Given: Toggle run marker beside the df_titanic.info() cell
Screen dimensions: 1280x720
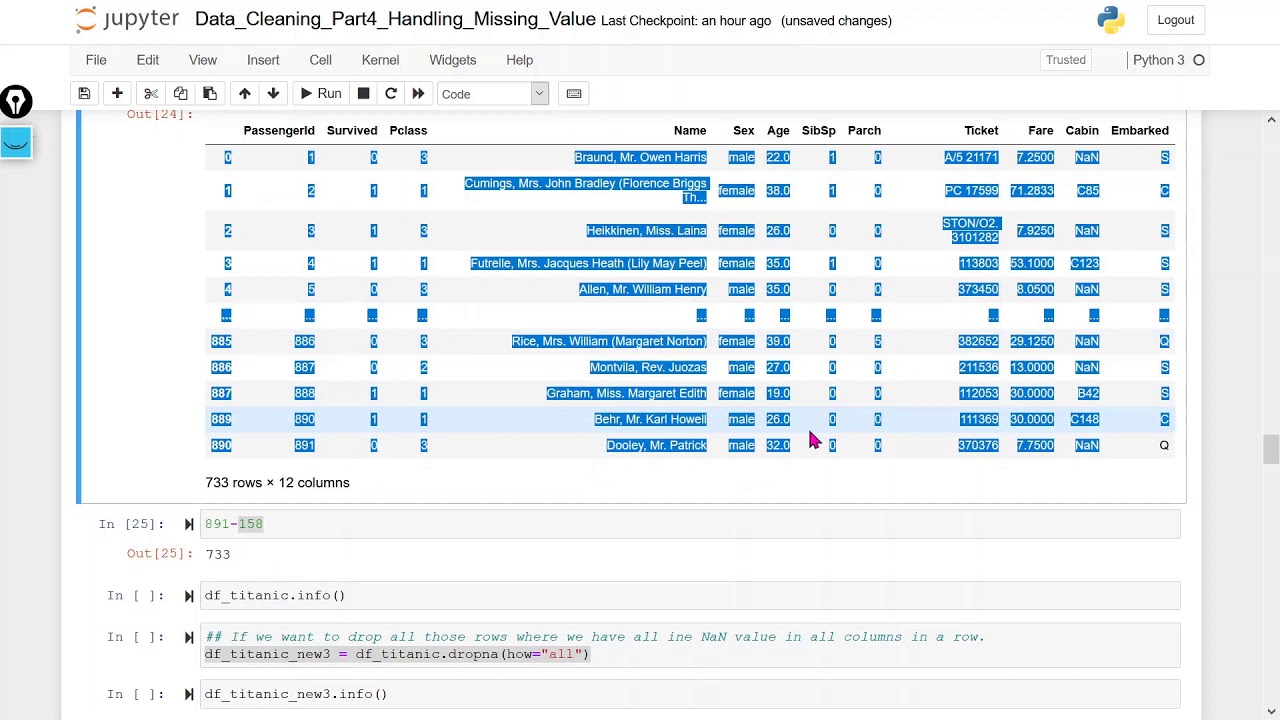Looking at the screenshot, I should (189, 596).
